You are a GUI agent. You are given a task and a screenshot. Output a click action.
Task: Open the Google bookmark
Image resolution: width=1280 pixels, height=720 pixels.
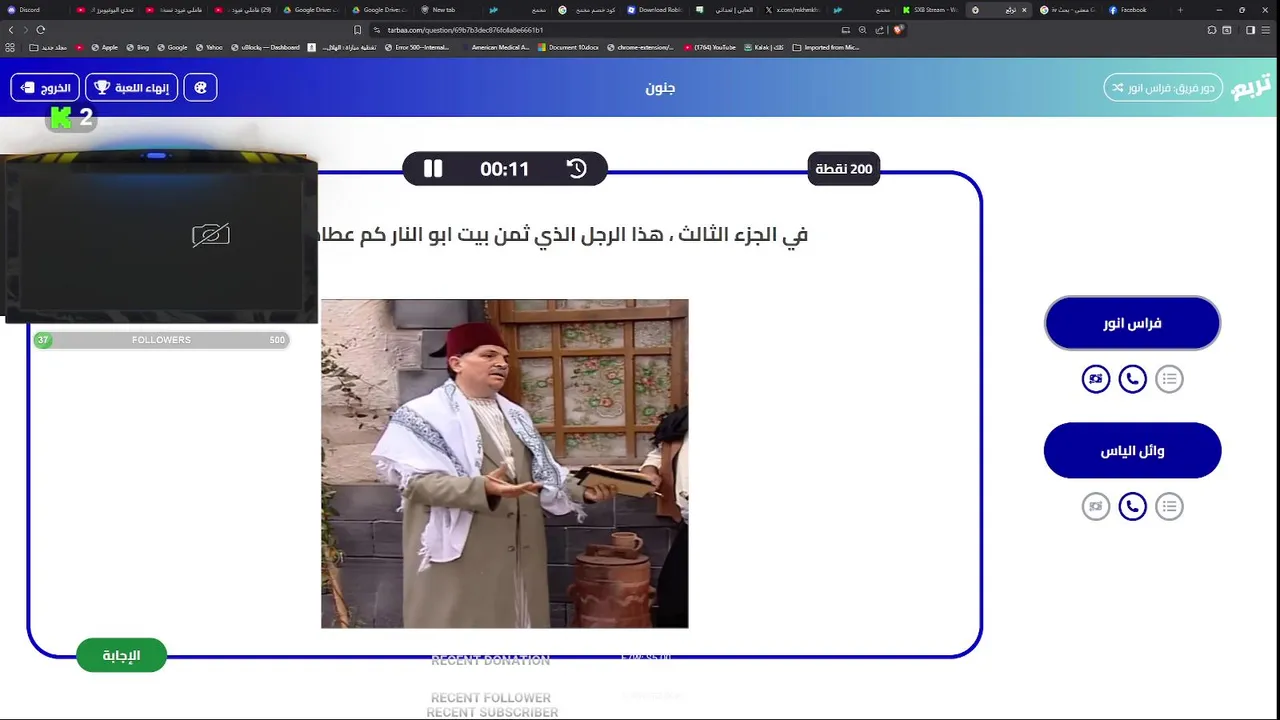pyautogui.click(x=172, y=47)
